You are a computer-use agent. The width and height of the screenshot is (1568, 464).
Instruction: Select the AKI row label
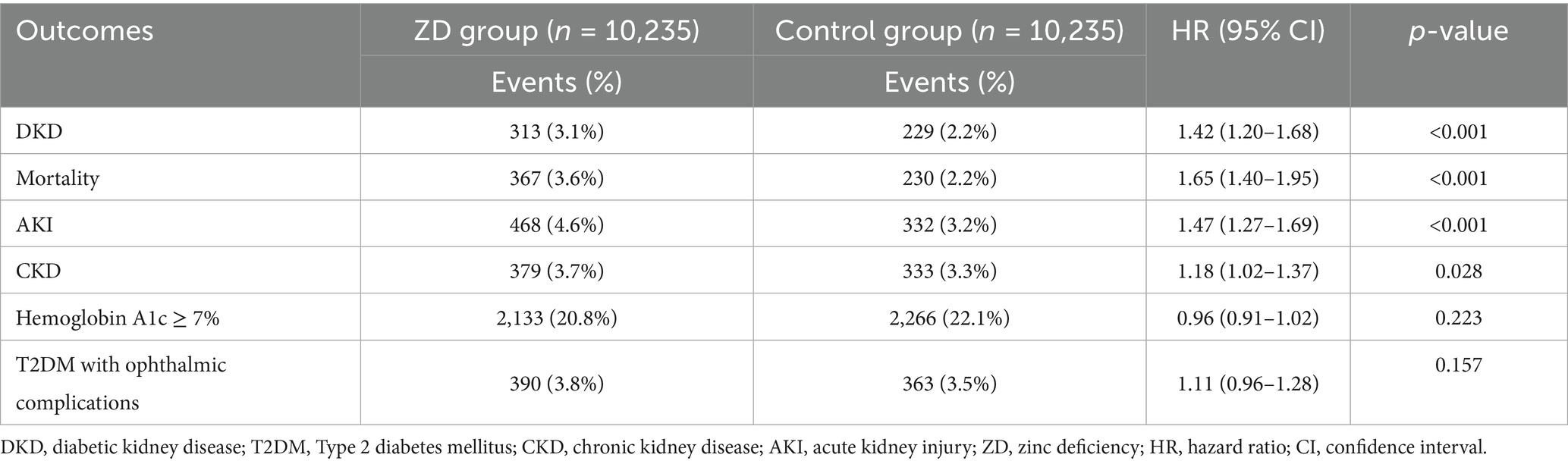(35, 225)
